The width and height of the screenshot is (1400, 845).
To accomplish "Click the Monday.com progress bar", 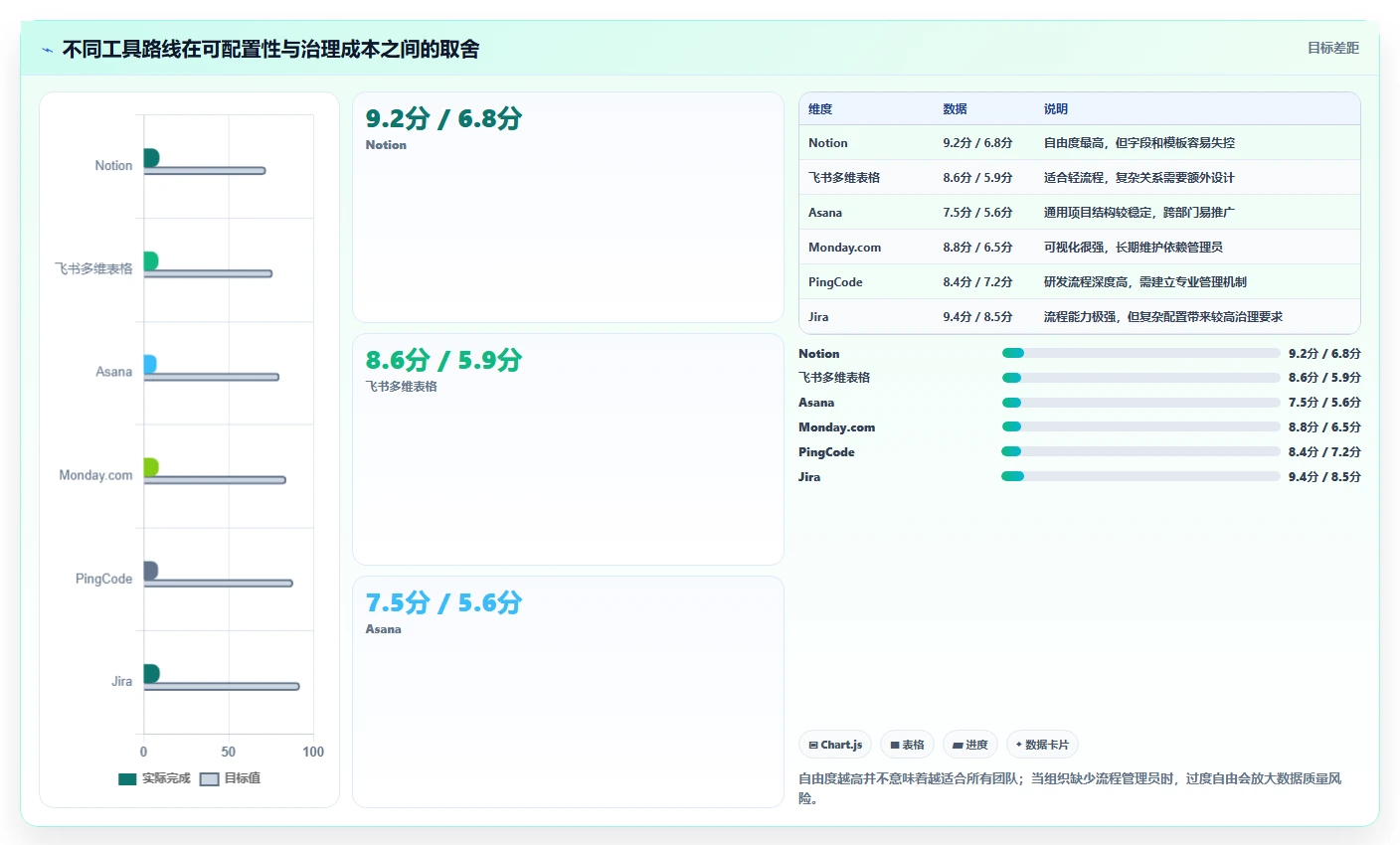I will pyautogui.click(x=1141, y=426).
